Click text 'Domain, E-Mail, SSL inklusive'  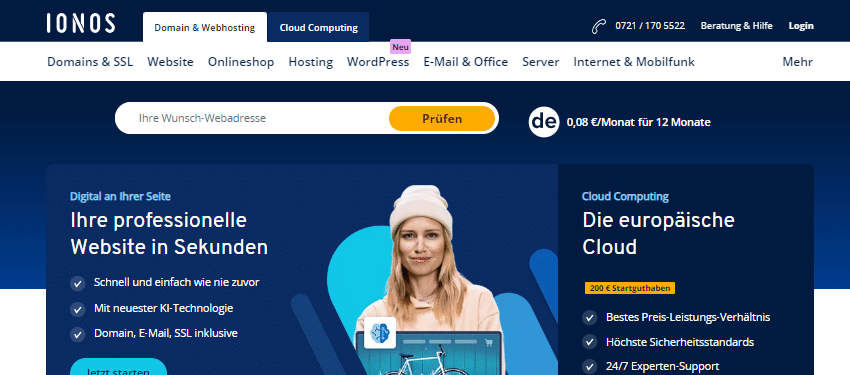coord(166,333)
